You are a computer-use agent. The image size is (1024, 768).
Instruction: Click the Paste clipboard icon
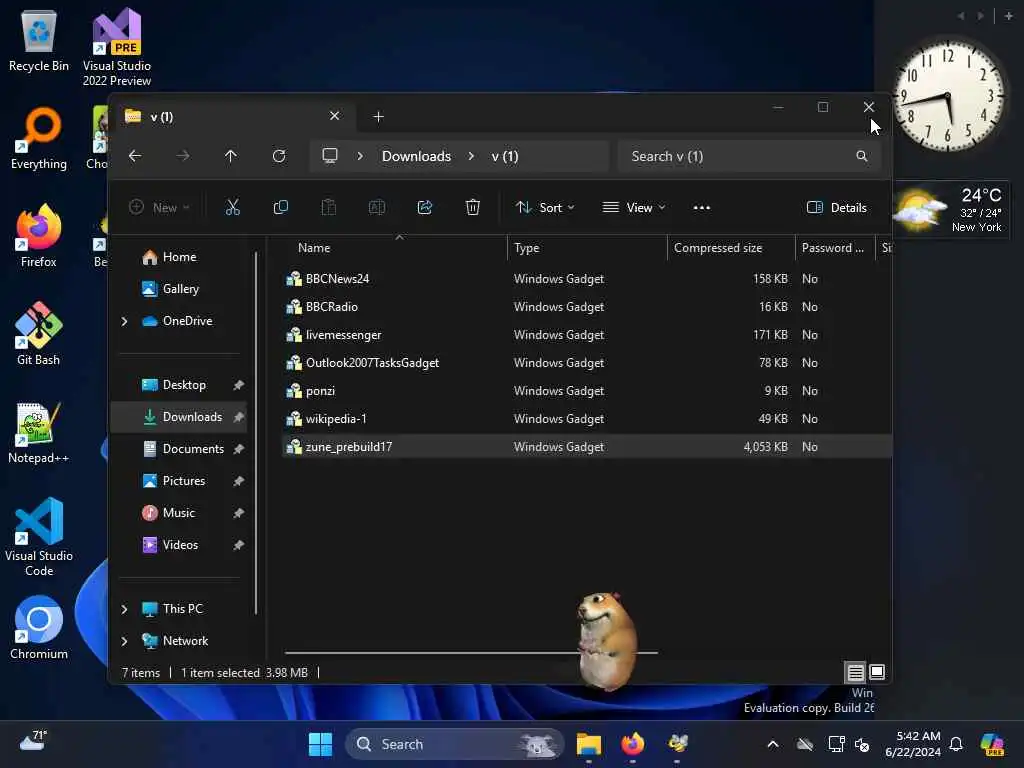point(328,208)
